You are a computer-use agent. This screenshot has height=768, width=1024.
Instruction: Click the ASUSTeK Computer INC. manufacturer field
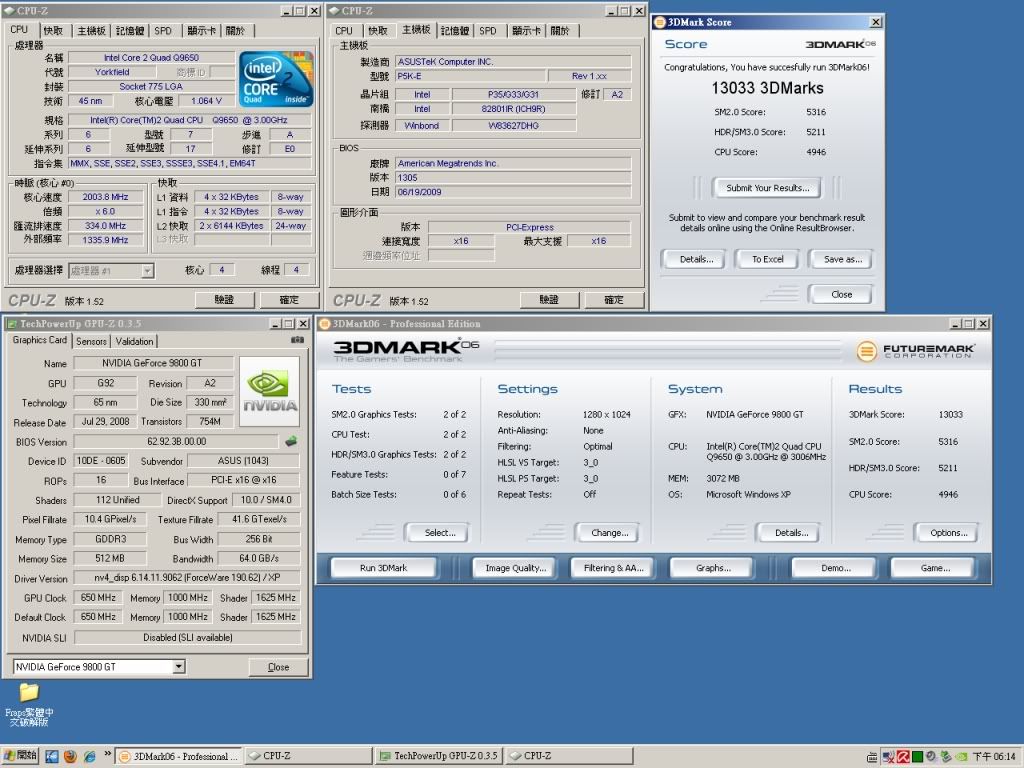click(x=513, y=61)
